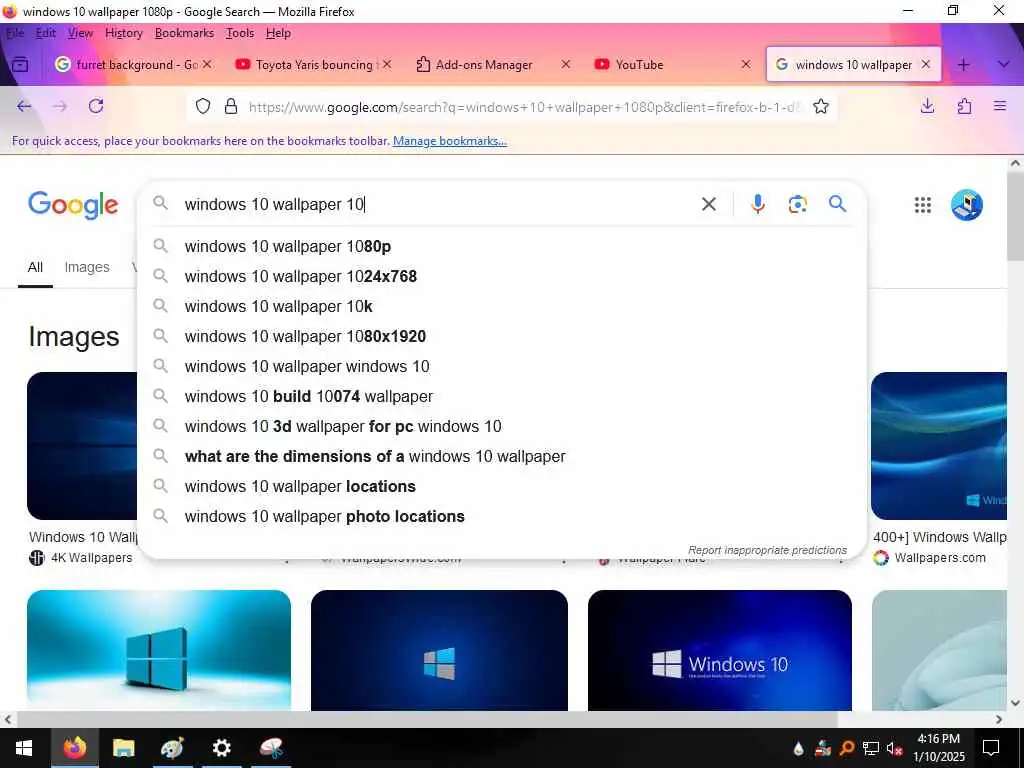Choose suggestion windows 10 wallpaper 1024x768
The width and height of the screenshot is (1024, 768).
(x=502, y=276)
